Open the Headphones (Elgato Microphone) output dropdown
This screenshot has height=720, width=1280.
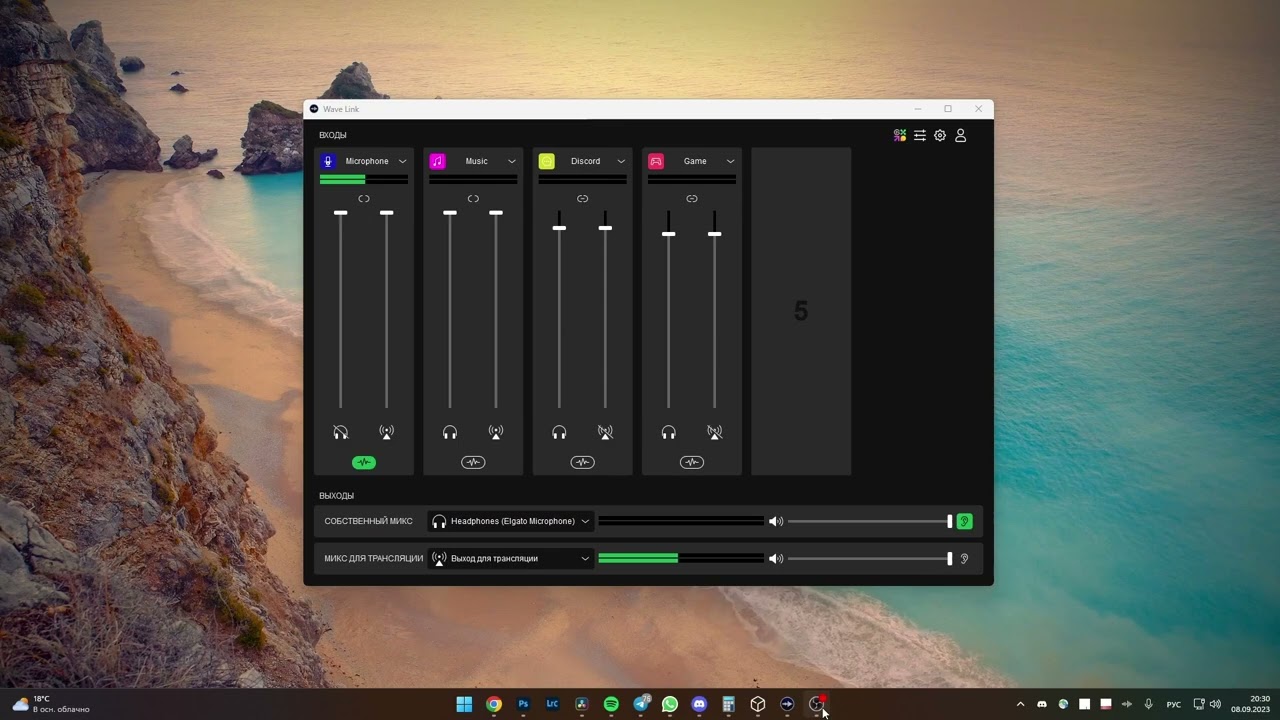click(x=511, y=521)
